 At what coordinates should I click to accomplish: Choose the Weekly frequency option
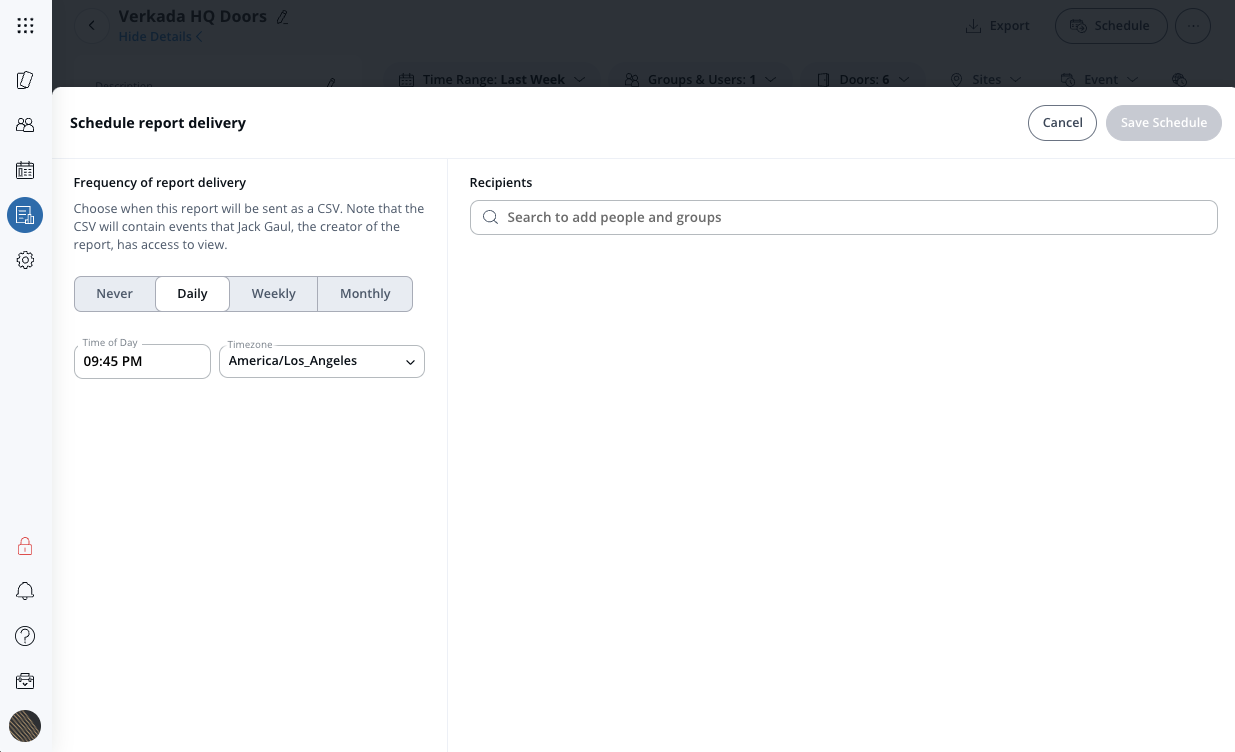273,294
